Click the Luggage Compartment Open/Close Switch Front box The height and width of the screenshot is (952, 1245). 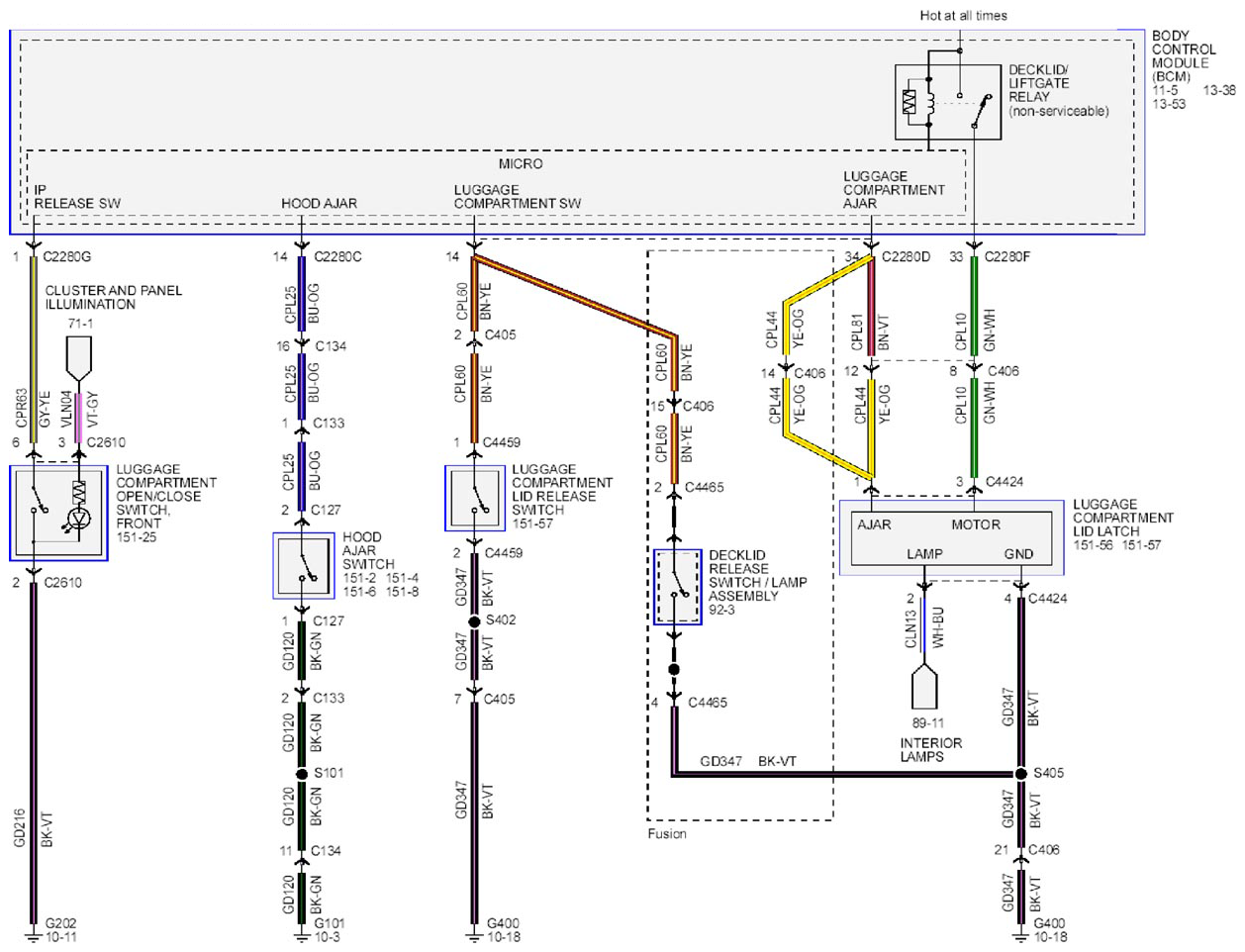[58, 513]
